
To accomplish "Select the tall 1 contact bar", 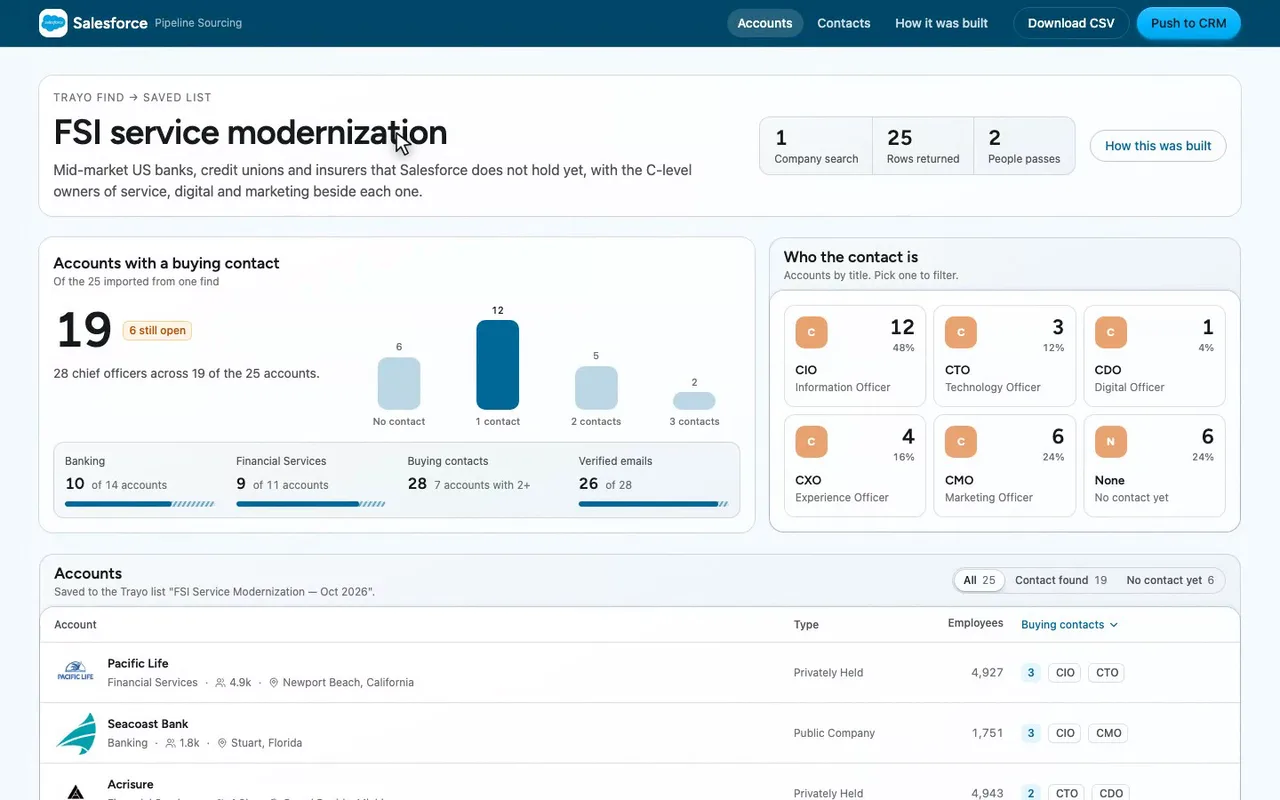I will pos(497,364).
